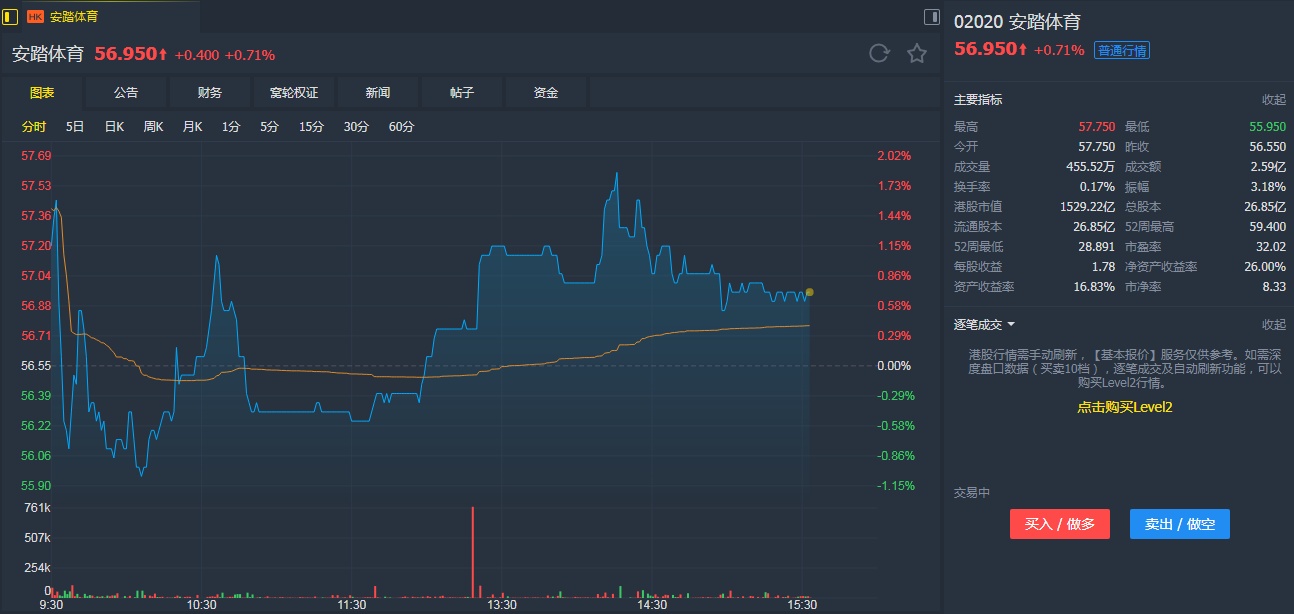Click the yellow latest-price dot on chart
The height and width of the screenshot is (614, 1294).
(x=809, y=292)
